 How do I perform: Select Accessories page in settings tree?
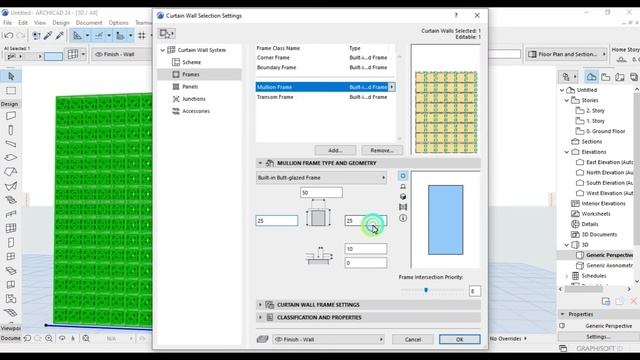tap(196, 111)
